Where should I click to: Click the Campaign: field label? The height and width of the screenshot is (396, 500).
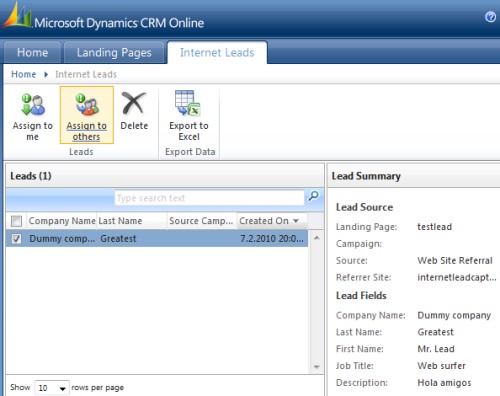pyautogui.click(x=359, y=244)
